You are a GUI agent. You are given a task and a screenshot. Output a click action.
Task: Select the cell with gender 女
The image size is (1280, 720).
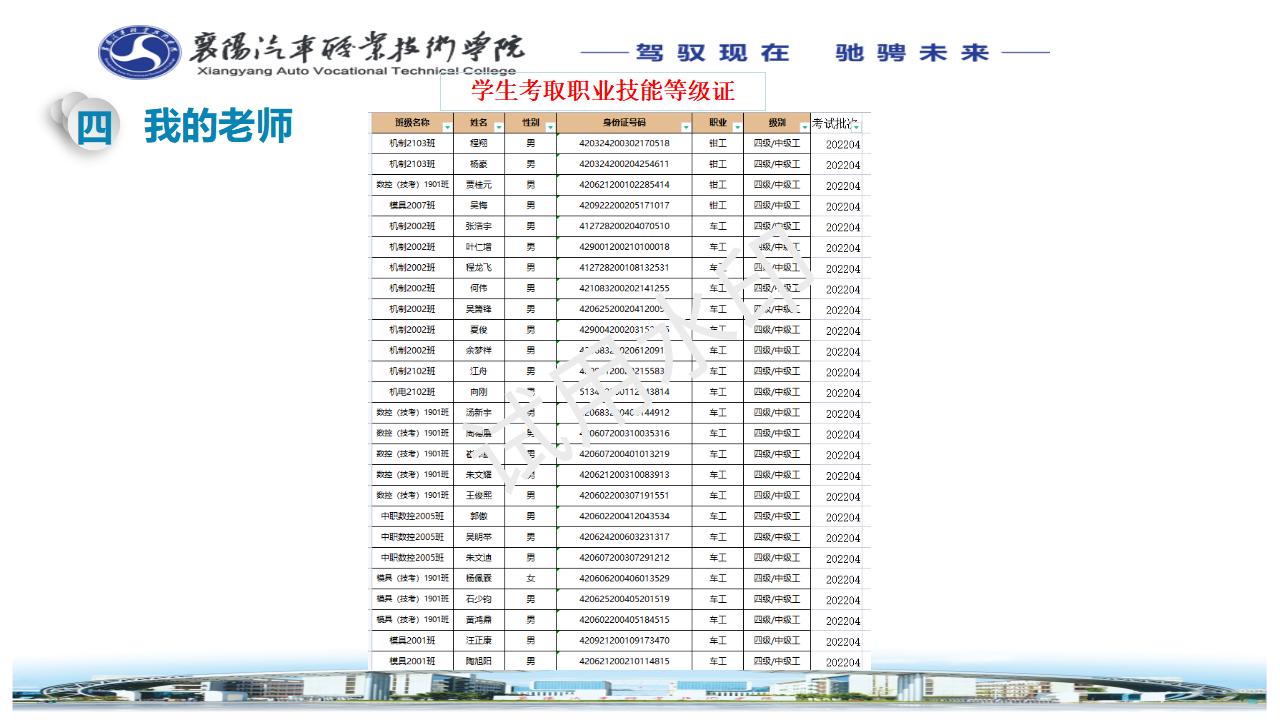tap(531, 578)
